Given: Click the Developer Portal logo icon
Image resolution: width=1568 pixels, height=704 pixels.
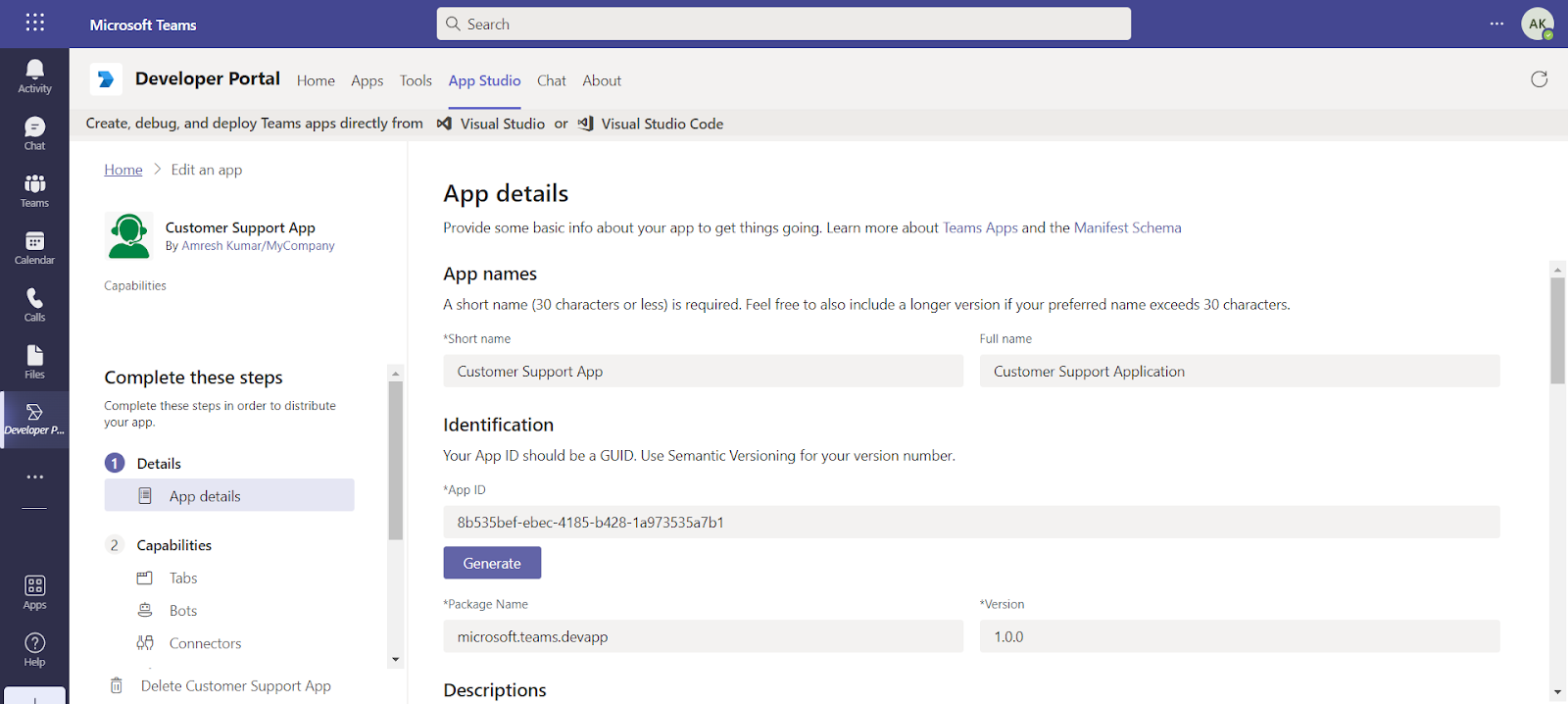Looking at the screenshot, I should point(106,79).
